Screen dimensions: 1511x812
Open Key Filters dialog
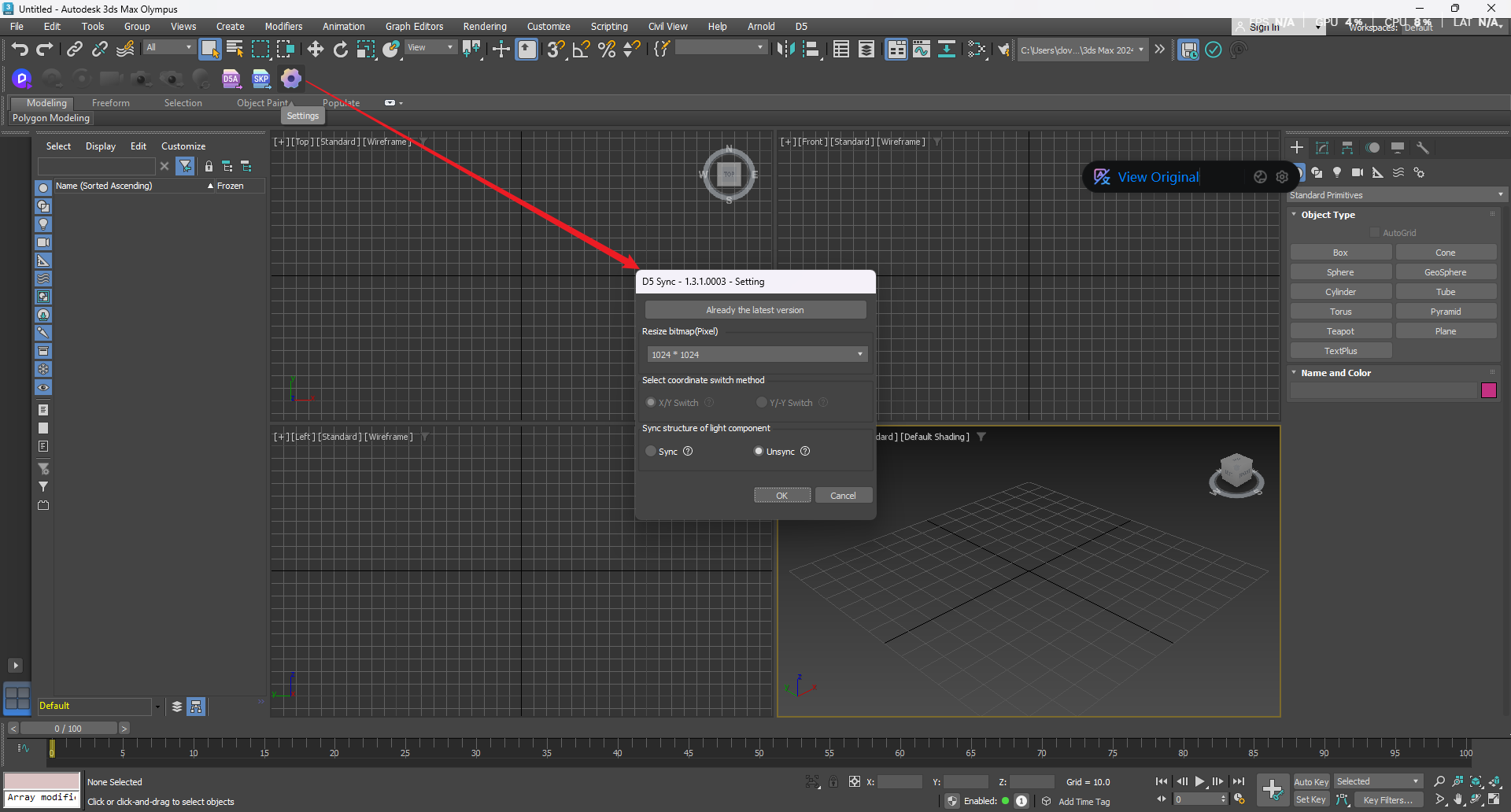coord(1388,800)
